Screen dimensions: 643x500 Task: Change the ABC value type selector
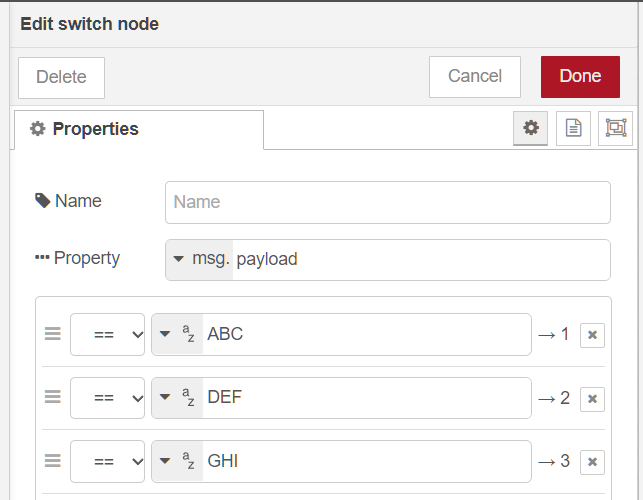click(177, 335)
